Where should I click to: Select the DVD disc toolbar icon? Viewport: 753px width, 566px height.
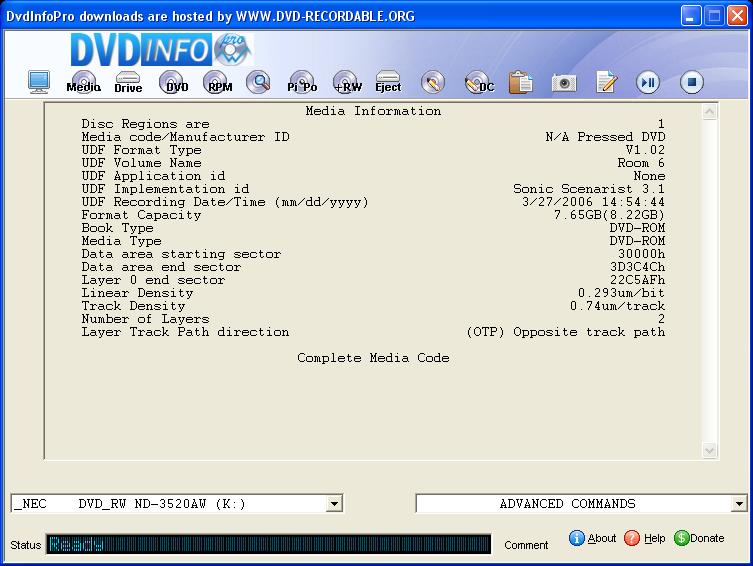pos(172,82)
